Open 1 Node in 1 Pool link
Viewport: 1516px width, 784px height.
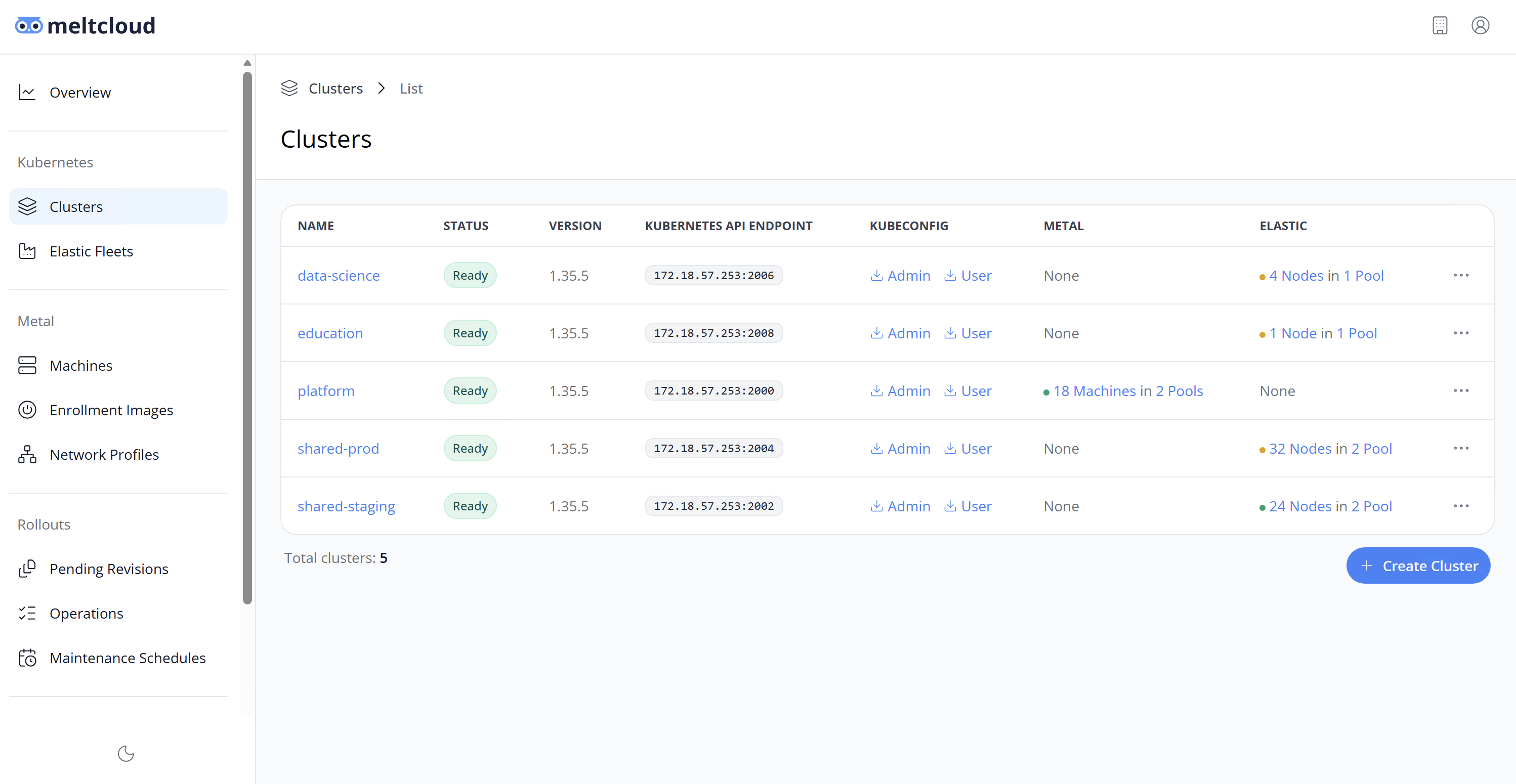pos(1322,333)
